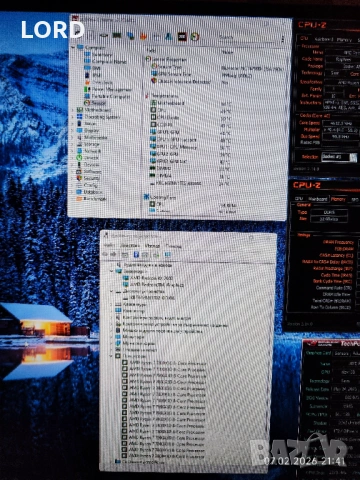Open the Действие menu in Device Manager
This screenshot has height=480, width=360.
click(129, 245)
